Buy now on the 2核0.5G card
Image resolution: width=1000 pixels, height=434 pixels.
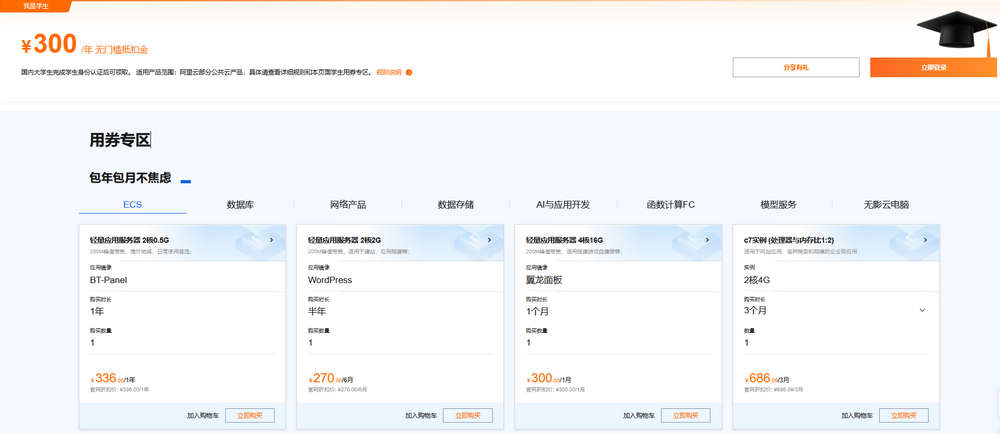tap(250, 415)
